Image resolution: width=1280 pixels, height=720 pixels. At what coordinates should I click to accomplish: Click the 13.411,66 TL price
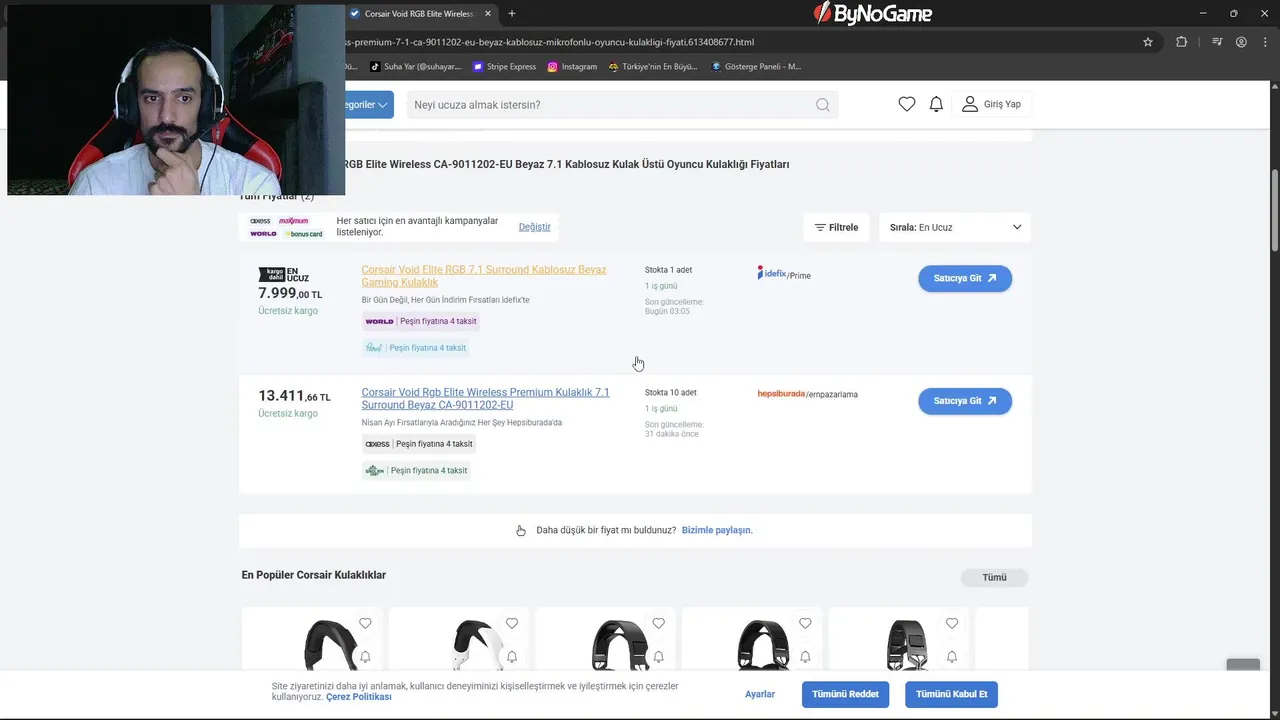point(294,397)
